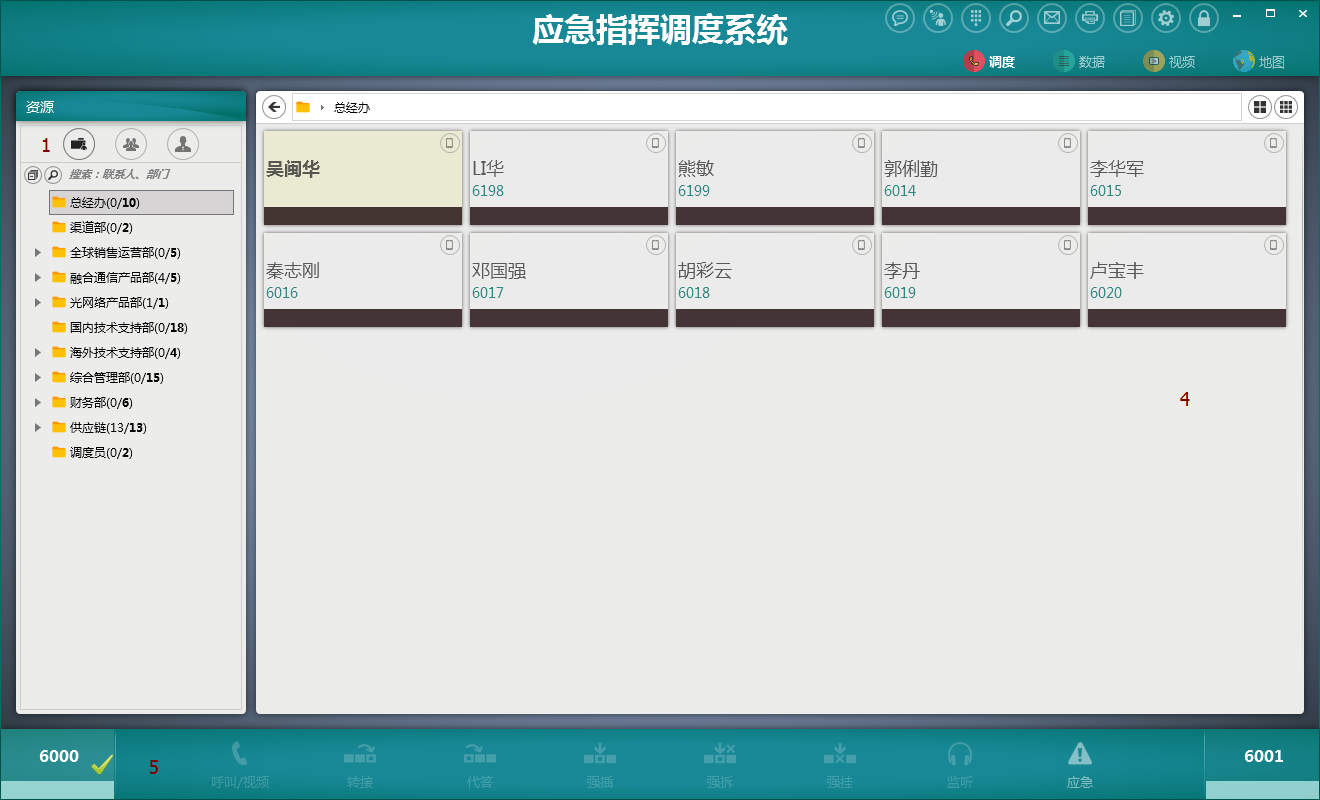Viewport: 1320px width, 800px height.
Task: Click the collapse-all tree icon beside search
Action: (32, 175)
